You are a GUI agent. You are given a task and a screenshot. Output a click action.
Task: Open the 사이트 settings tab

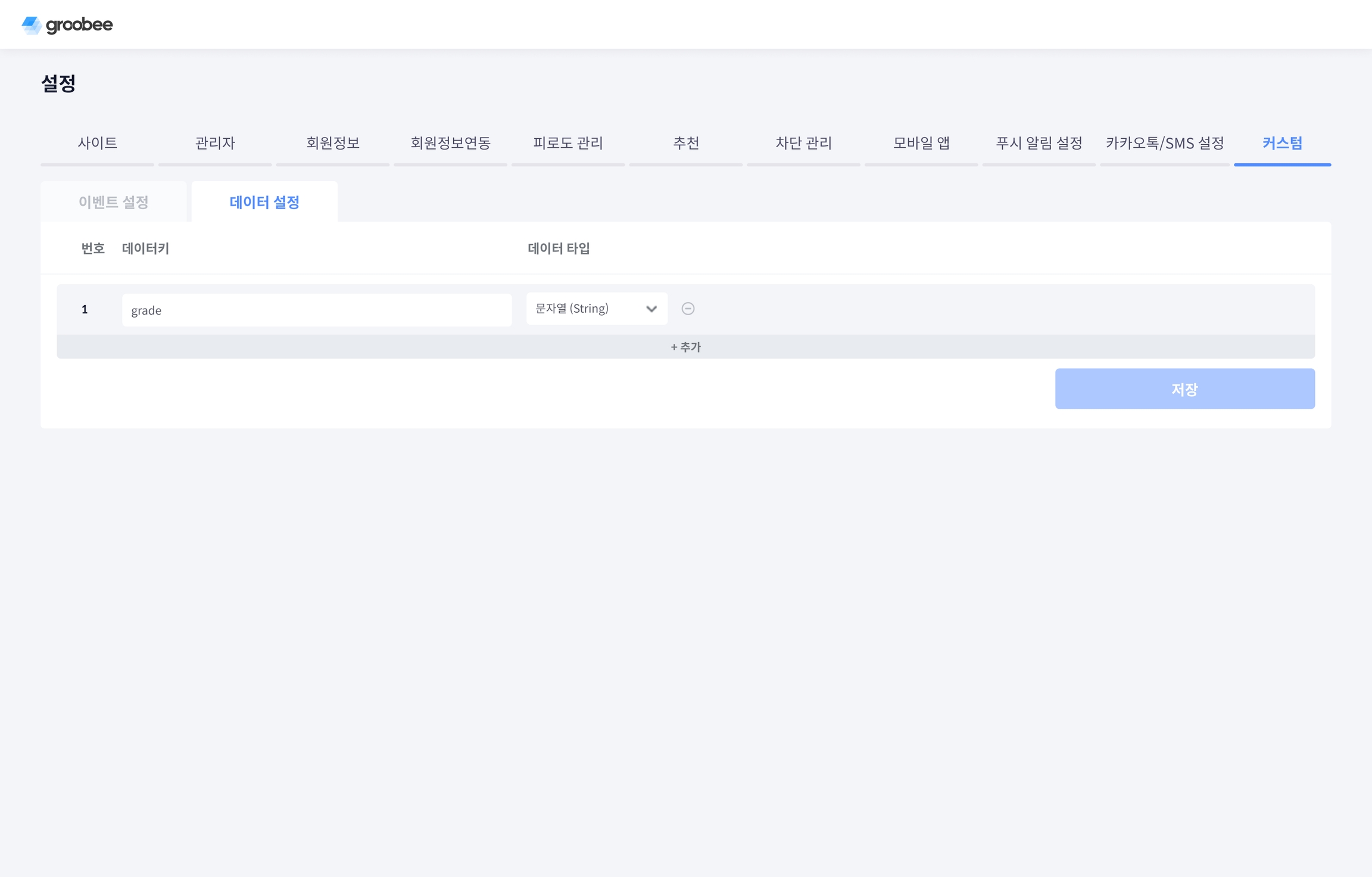click(x=97, y=143)
